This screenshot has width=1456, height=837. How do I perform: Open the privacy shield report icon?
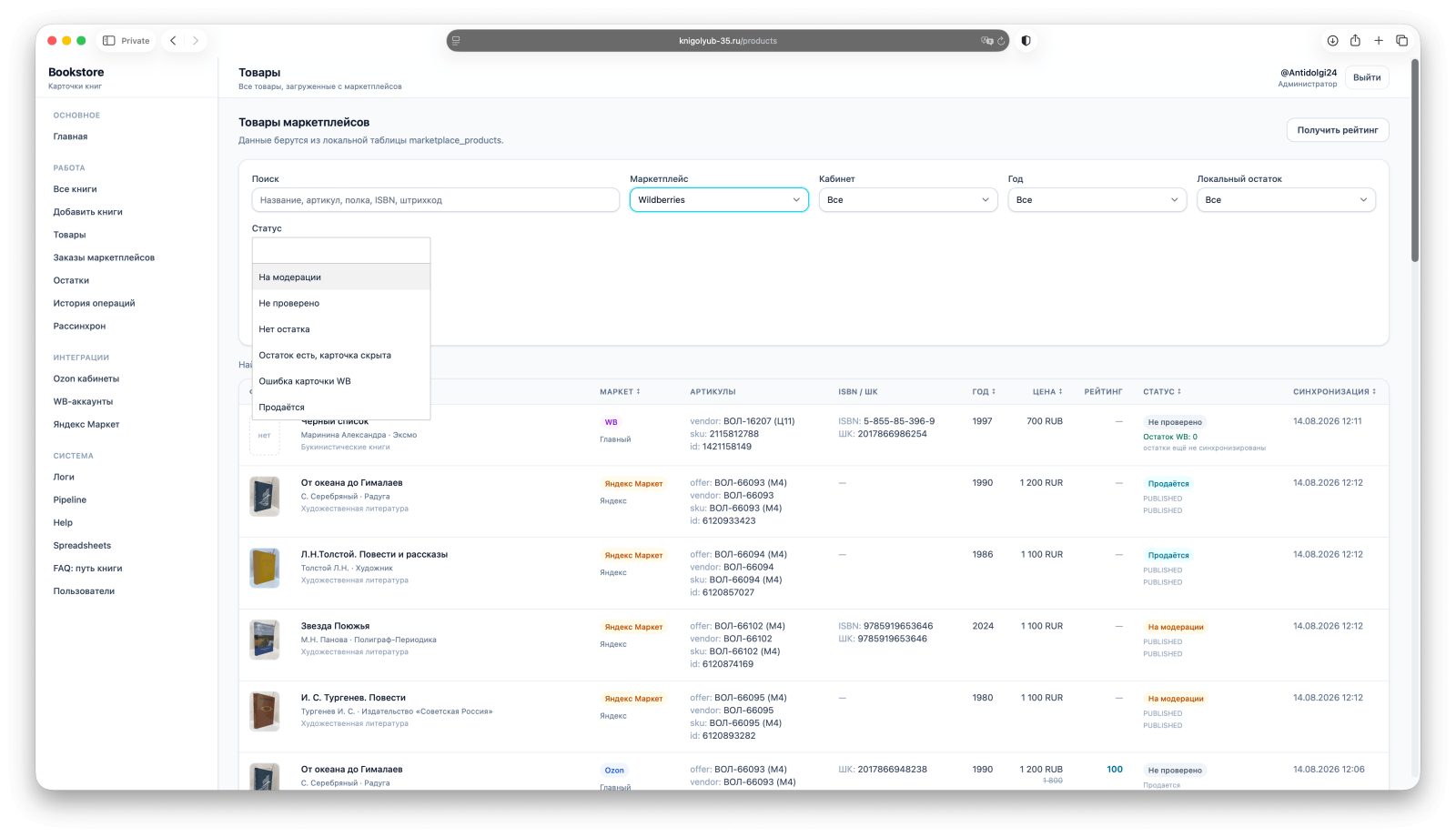click(1026, 41)
